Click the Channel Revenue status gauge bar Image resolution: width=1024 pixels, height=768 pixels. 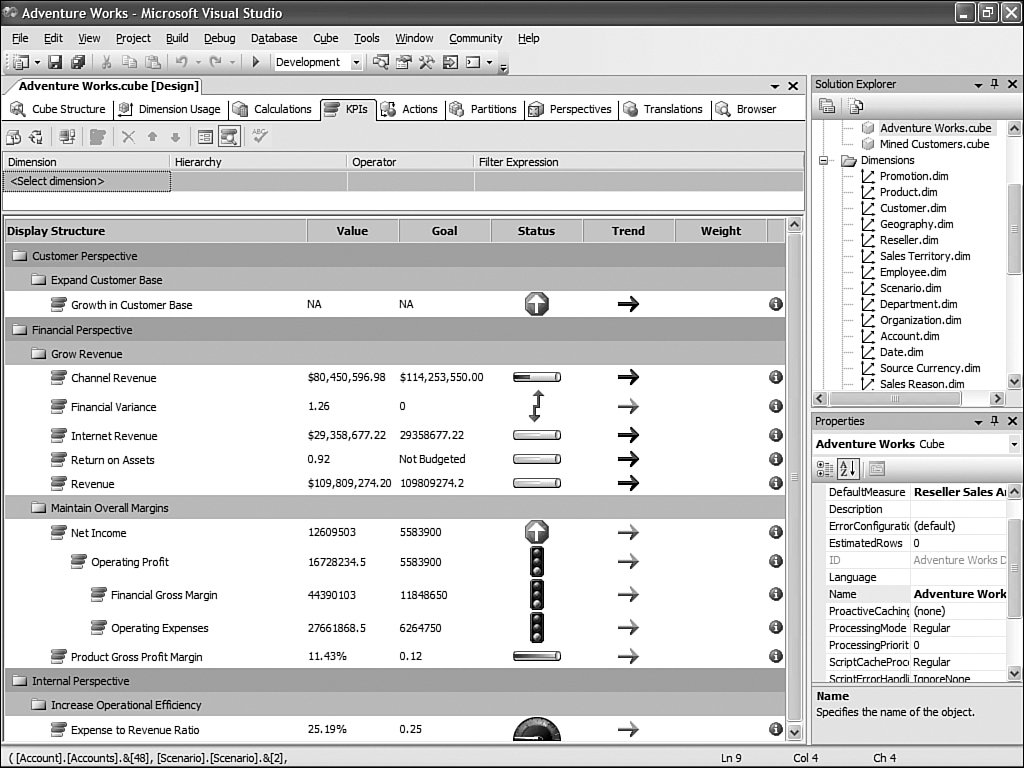point(537,377)
